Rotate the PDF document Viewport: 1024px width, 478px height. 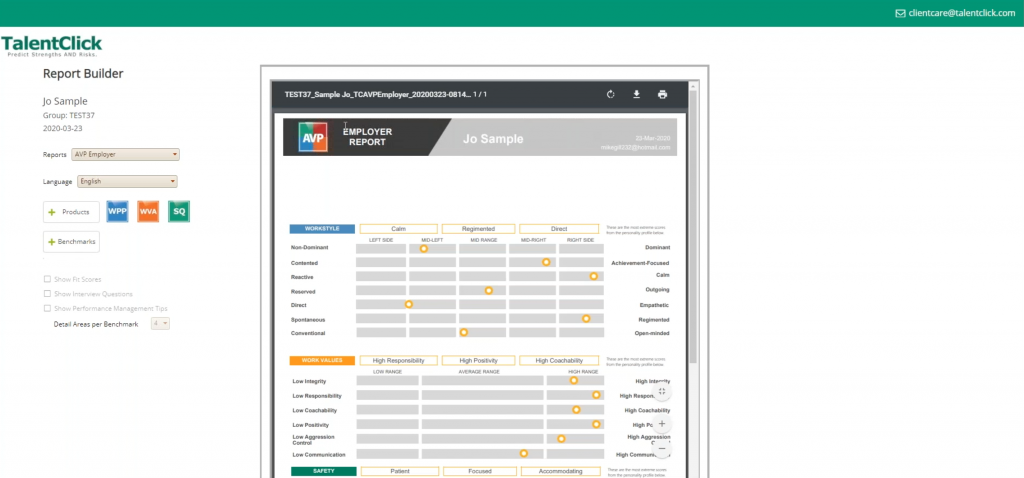(611, 95)
